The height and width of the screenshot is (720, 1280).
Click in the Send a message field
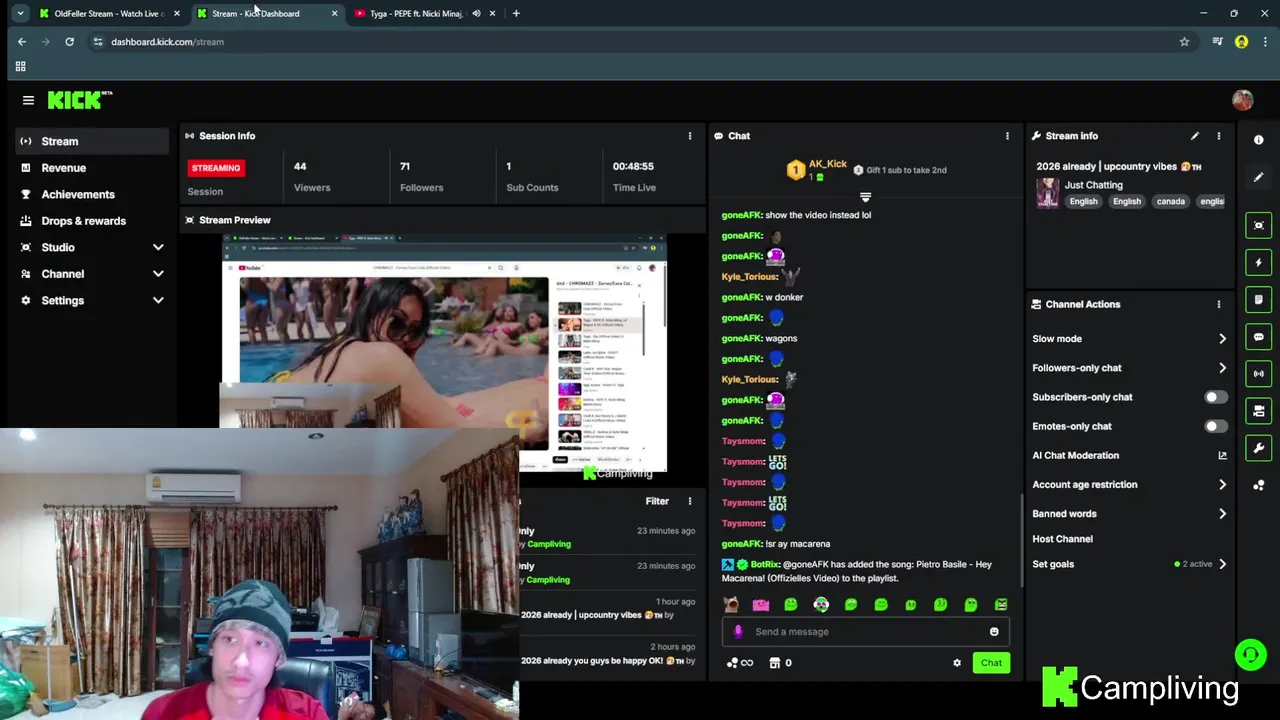click(865, 632)
